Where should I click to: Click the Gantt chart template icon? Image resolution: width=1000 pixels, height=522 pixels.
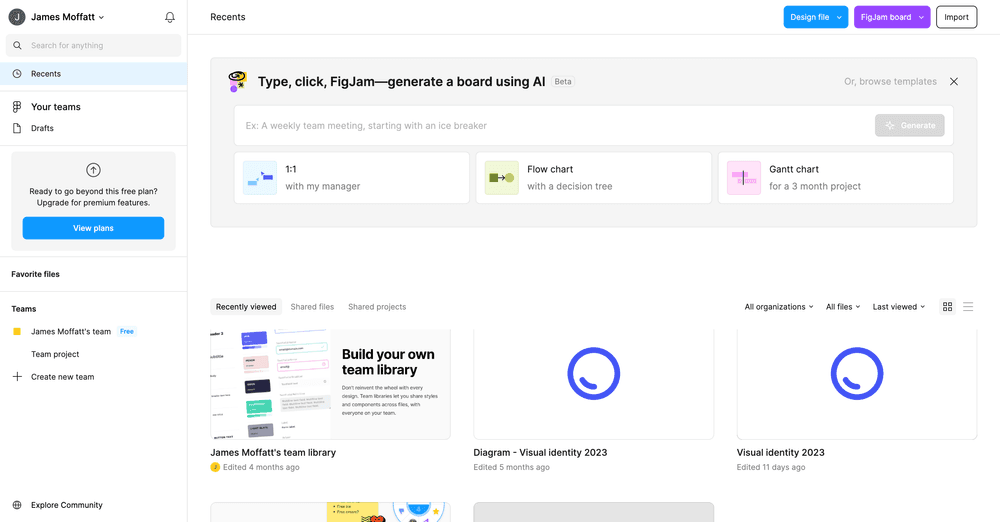(x=744, y=177)
